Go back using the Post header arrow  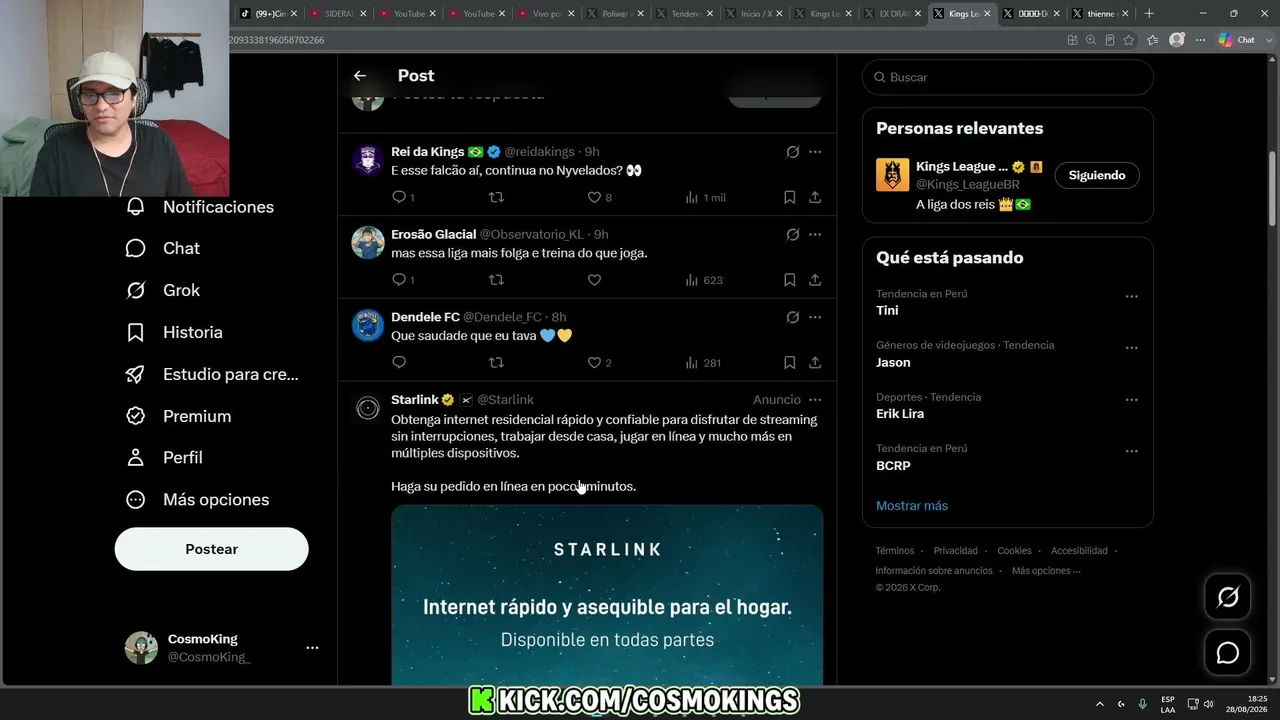(x=360, y=76)
